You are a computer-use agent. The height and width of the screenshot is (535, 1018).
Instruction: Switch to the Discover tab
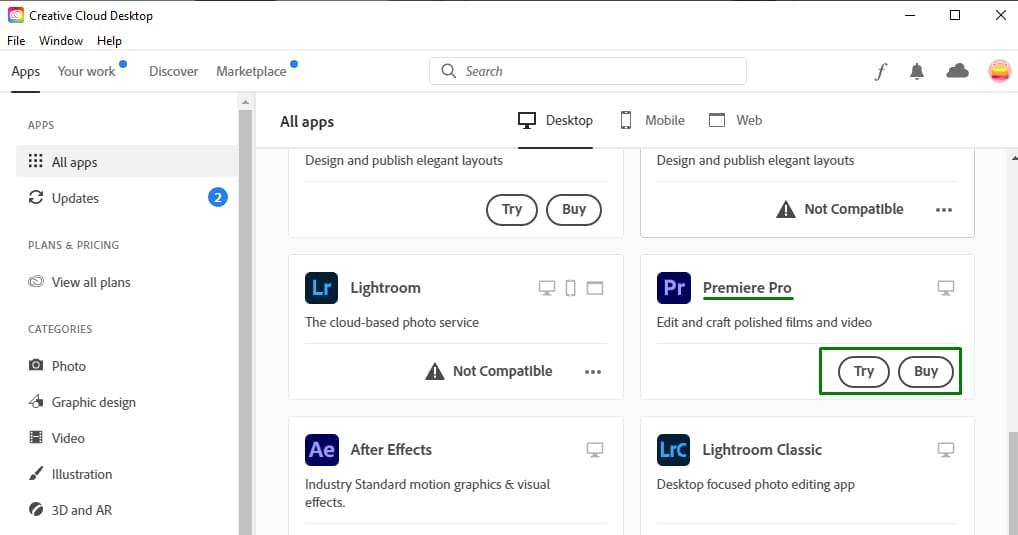(x=173, y=71)
